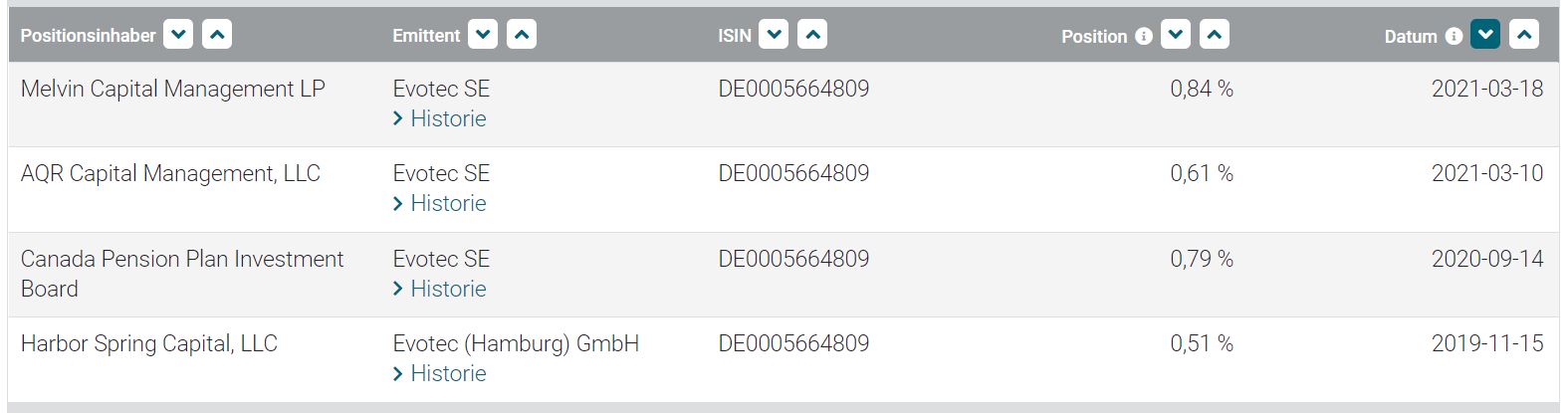
Task: Show info tooltip for Position column
Action: pos(1144,36)
